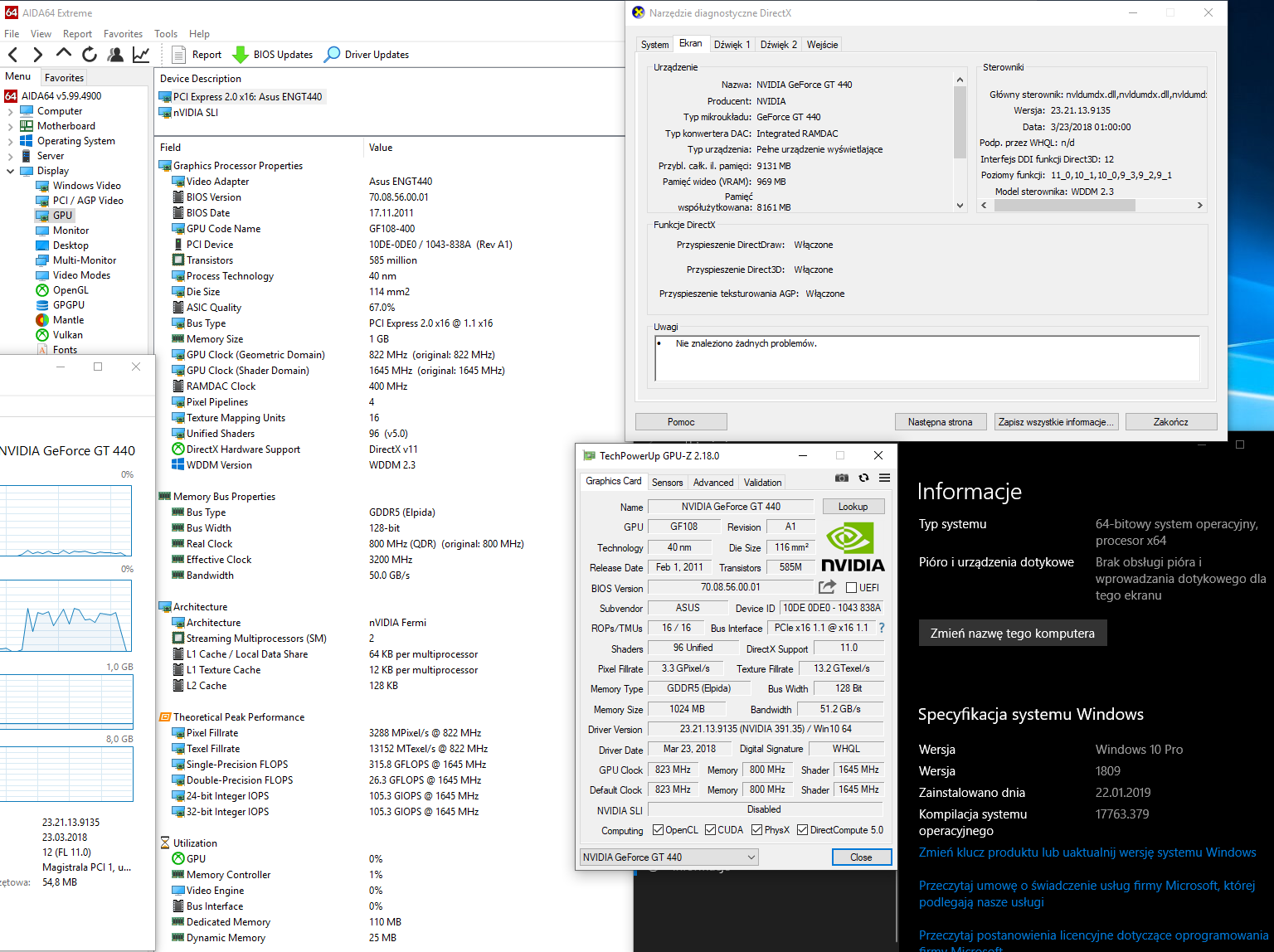Switch to Dźwięk 1 tab in DirectX tool
This screenshot has width=1274, height=952.
point(732,45)
